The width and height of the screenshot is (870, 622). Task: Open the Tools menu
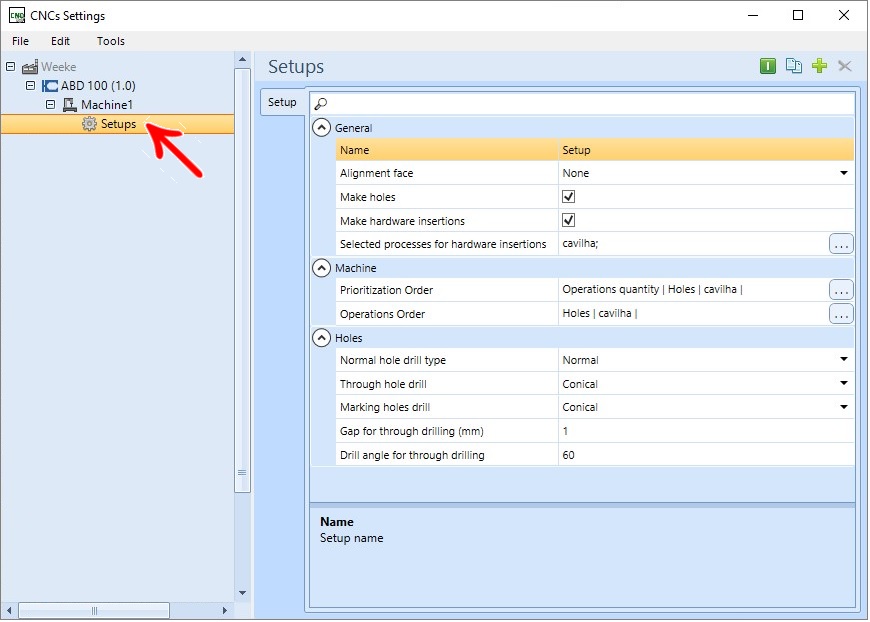click(110, 41)
